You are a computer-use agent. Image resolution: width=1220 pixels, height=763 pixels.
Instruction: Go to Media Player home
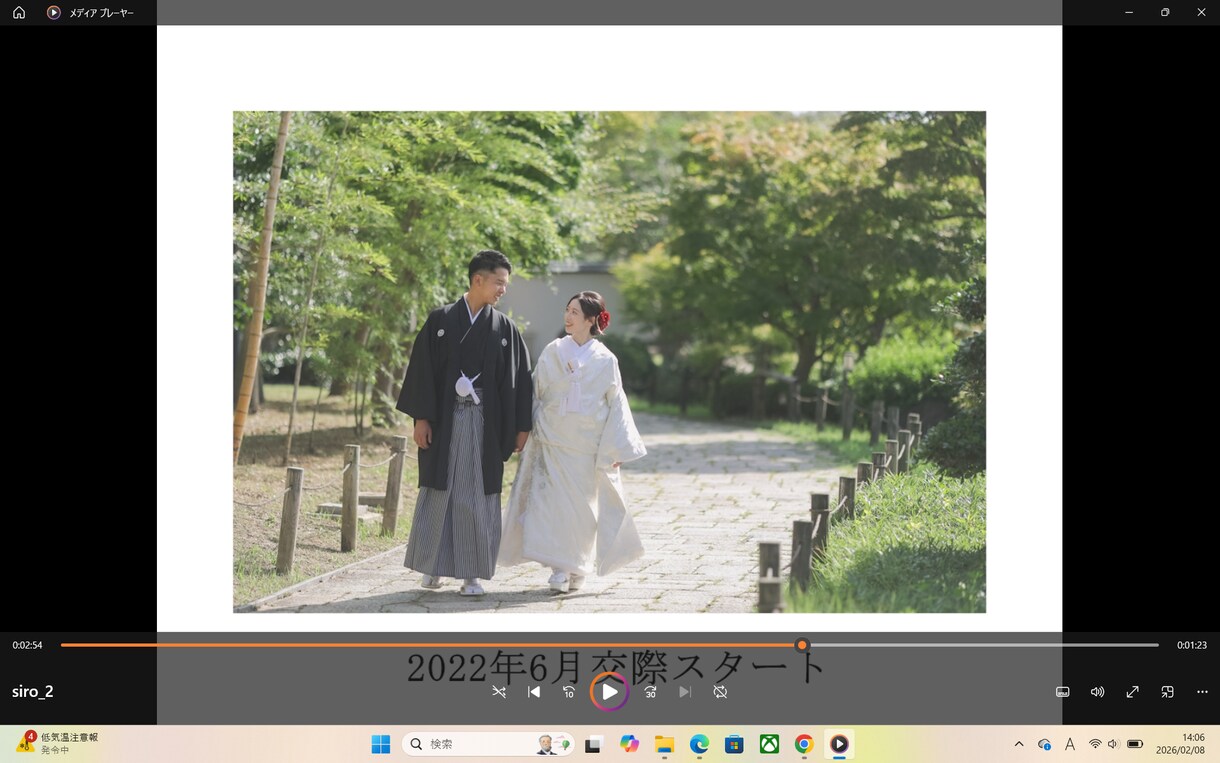[x=18, y=13]
